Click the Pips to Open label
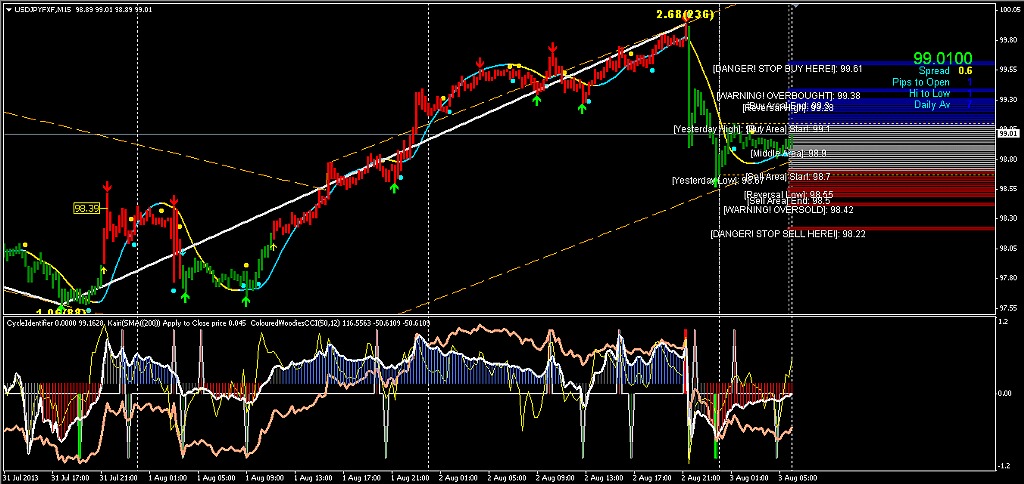1024x484 pixels. pos(921,82)
